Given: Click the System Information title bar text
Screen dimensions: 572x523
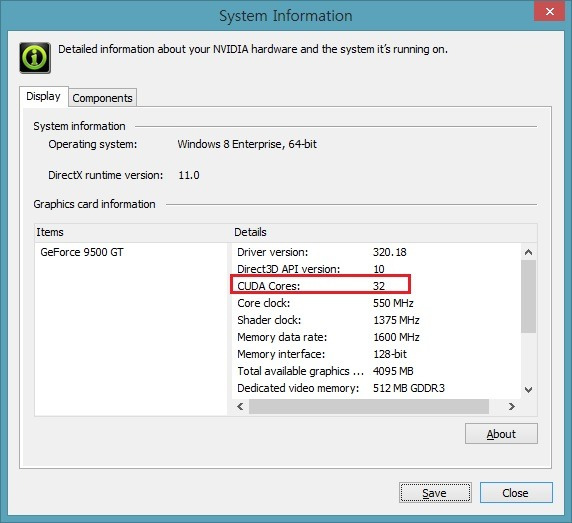Looking at the screenshot, I should (x=286, y=16).
